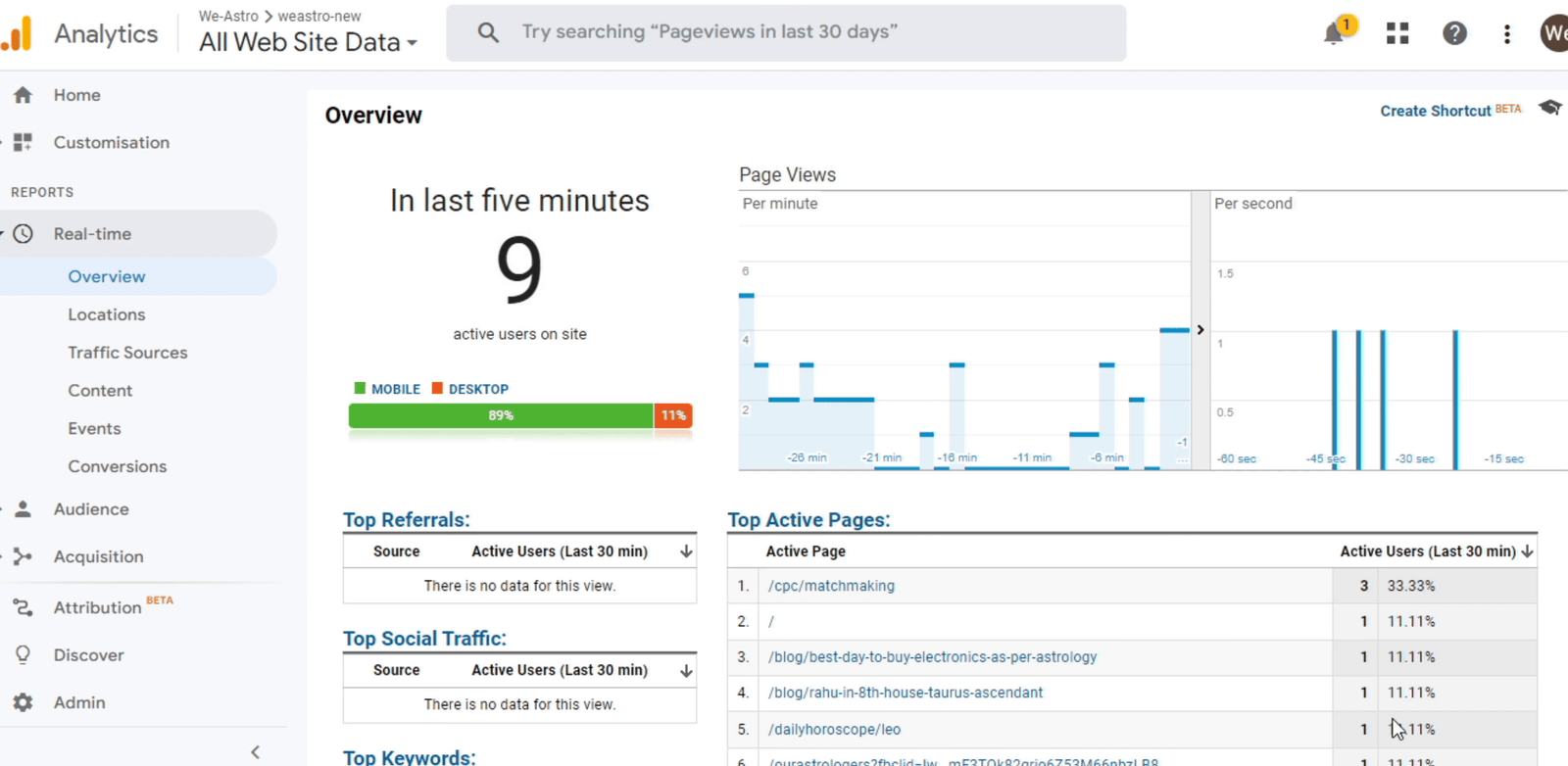Open the Top Referrals heading link
Screen dimensions: 1568x766
point(407,520)
